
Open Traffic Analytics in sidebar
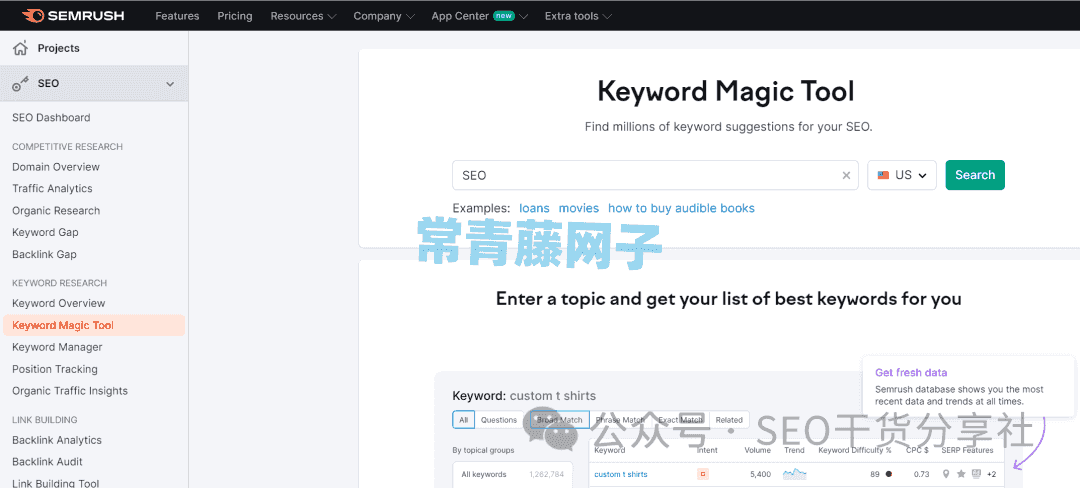click(x=52, y=189)
